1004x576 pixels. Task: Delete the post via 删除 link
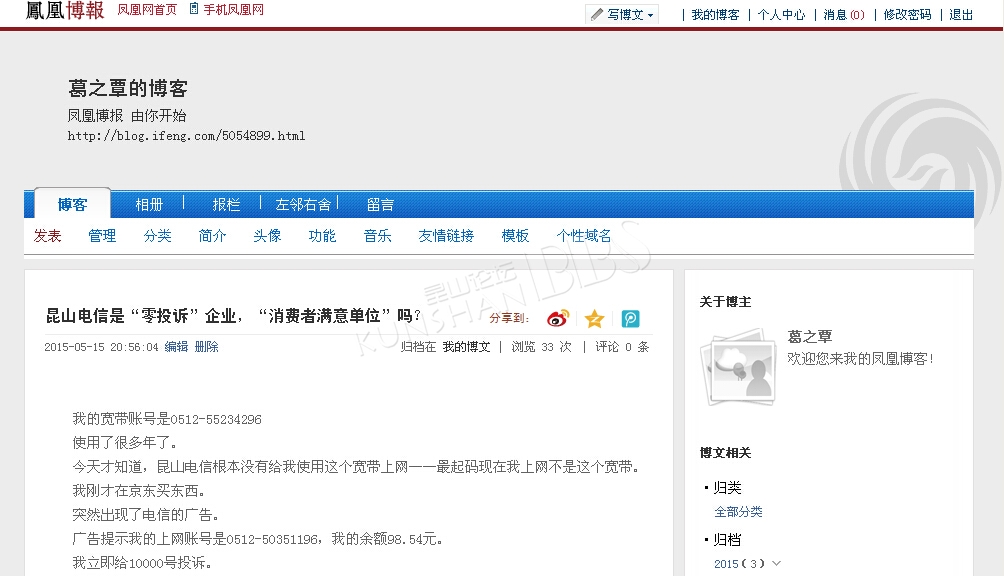pyautogui.click(x=206, y=347)
